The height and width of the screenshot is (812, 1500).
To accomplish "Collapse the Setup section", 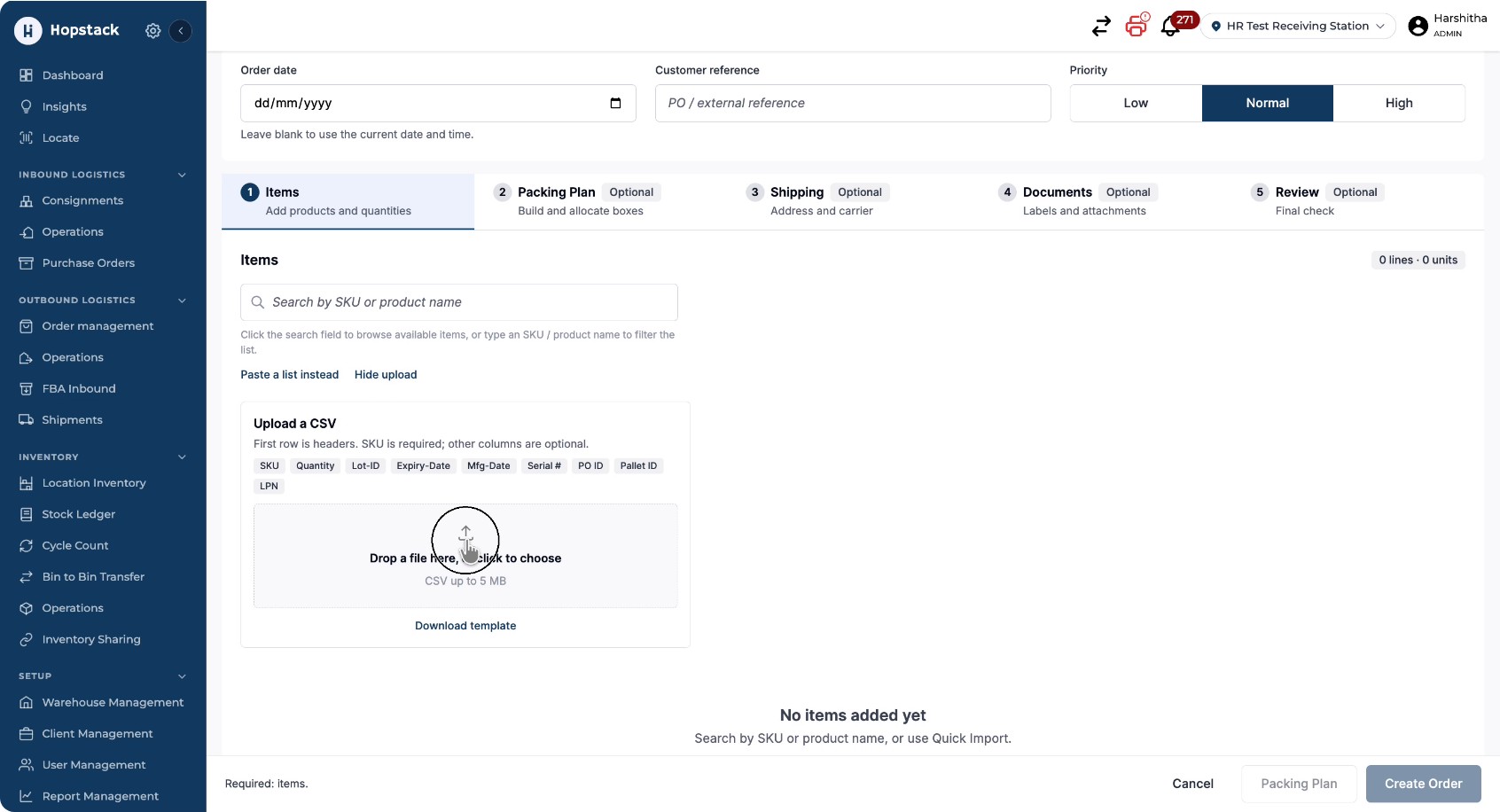I will [x=182, y=676].
